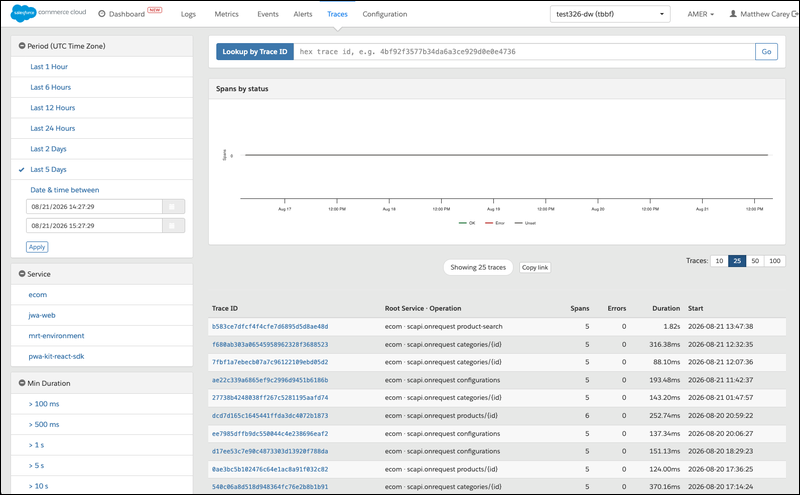Open the end date calendar picker

173,226
